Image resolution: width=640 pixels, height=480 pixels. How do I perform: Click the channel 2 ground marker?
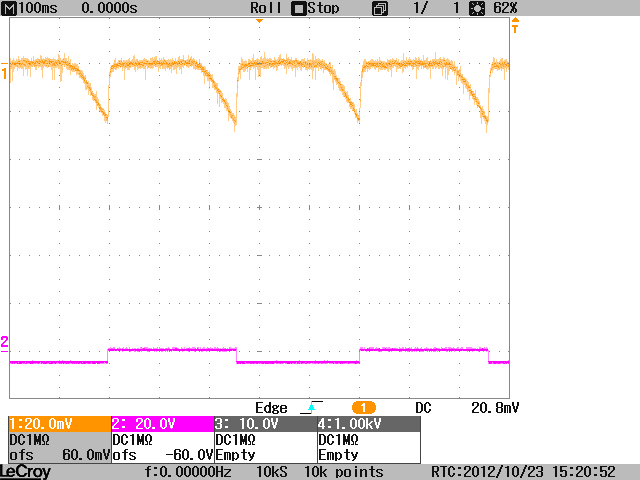point(4,344)
